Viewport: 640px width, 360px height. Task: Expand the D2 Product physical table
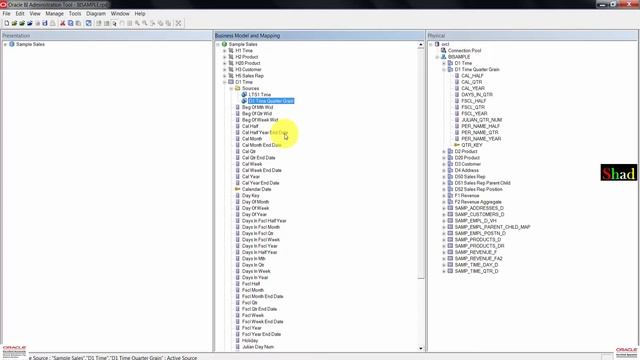click(444, 151)
